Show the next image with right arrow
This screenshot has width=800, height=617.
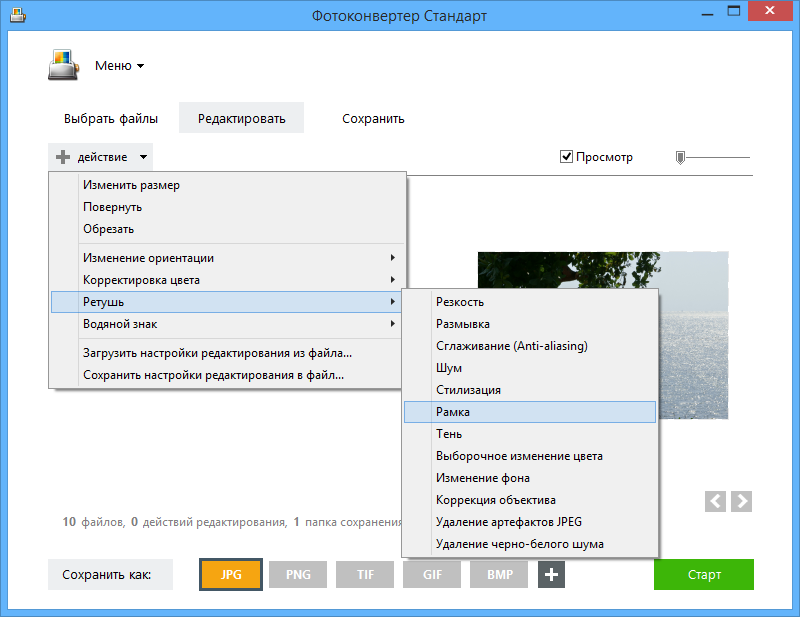[x=741, y=501]
